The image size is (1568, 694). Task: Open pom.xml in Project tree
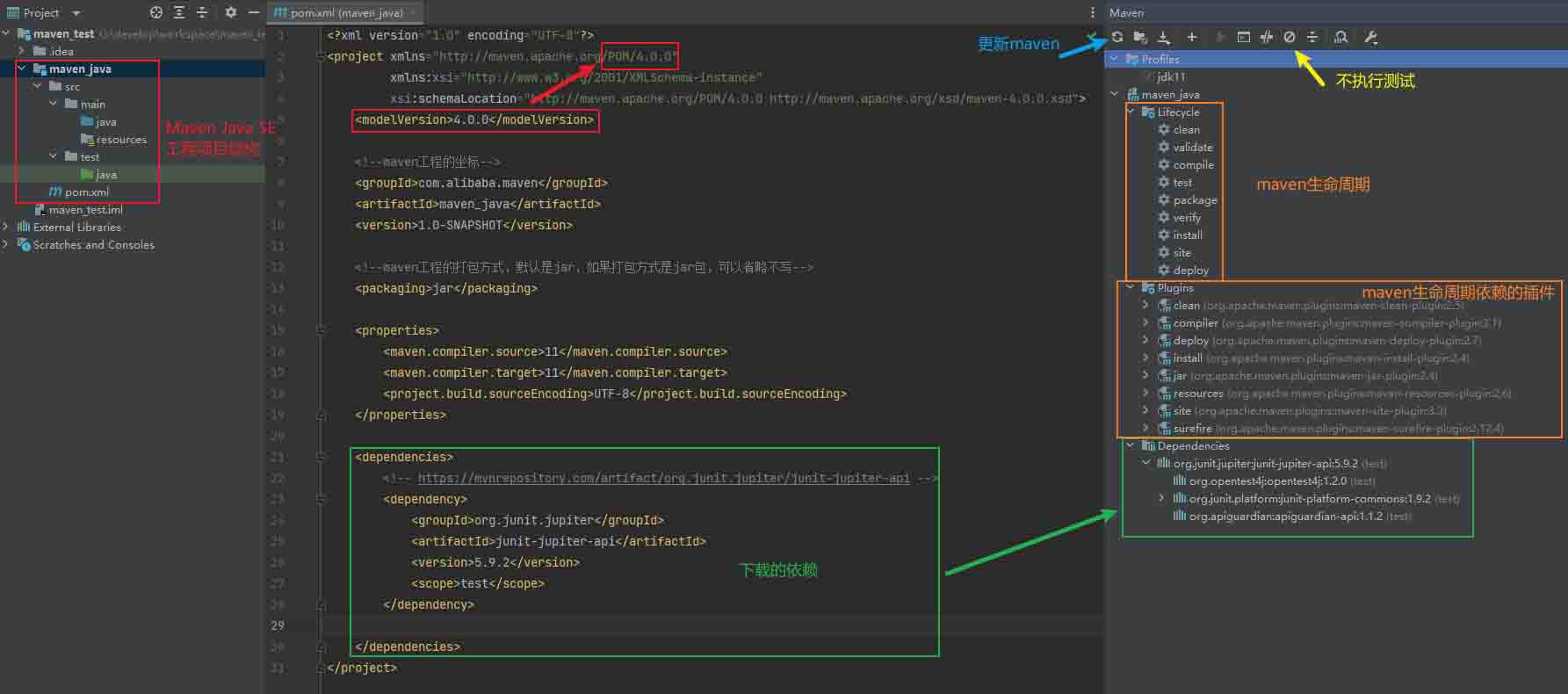pos(79,192)
